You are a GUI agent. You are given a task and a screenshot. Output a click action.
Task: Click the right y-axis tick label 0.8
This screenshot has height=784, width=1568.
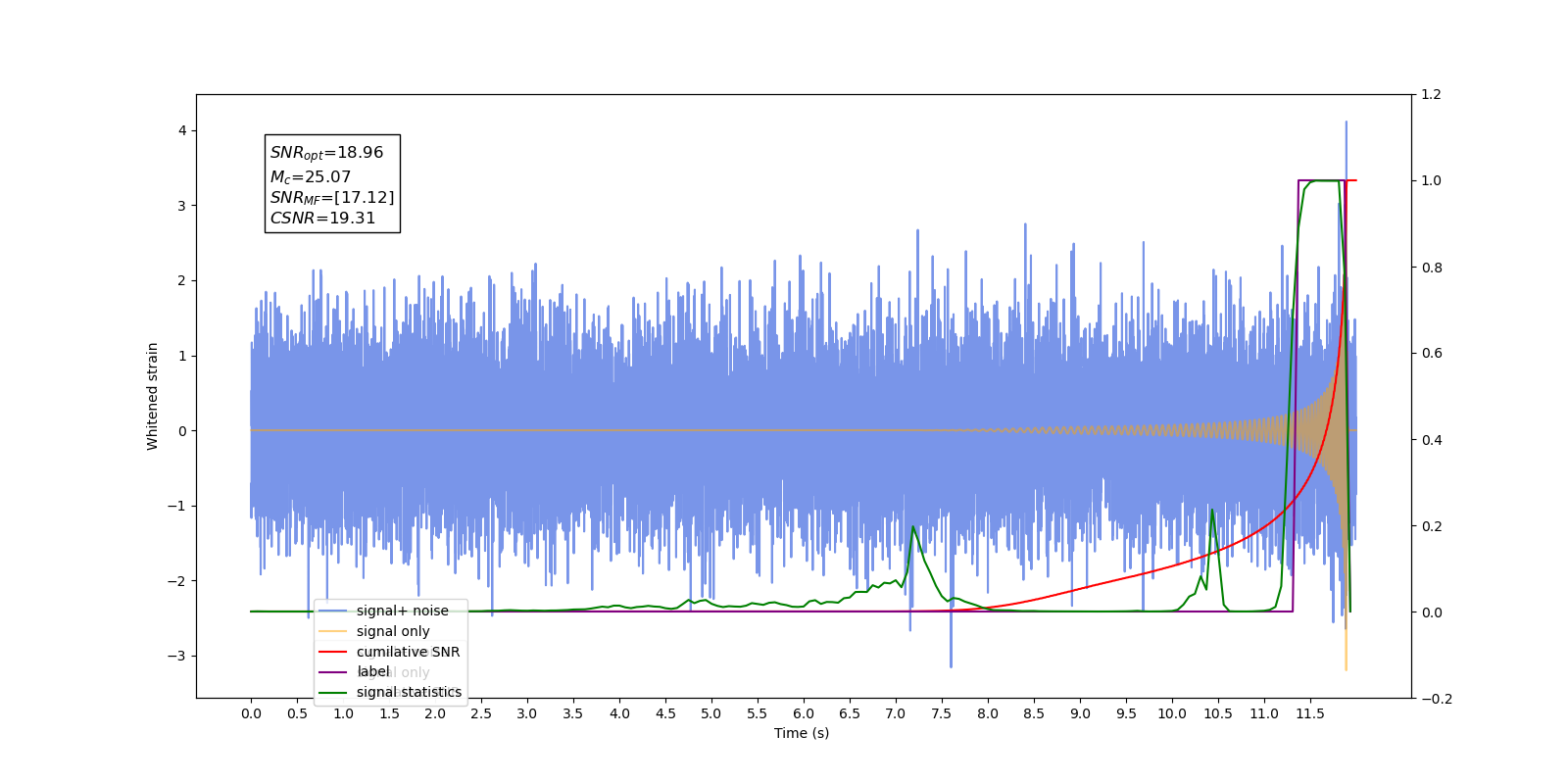click(1431, 267)
